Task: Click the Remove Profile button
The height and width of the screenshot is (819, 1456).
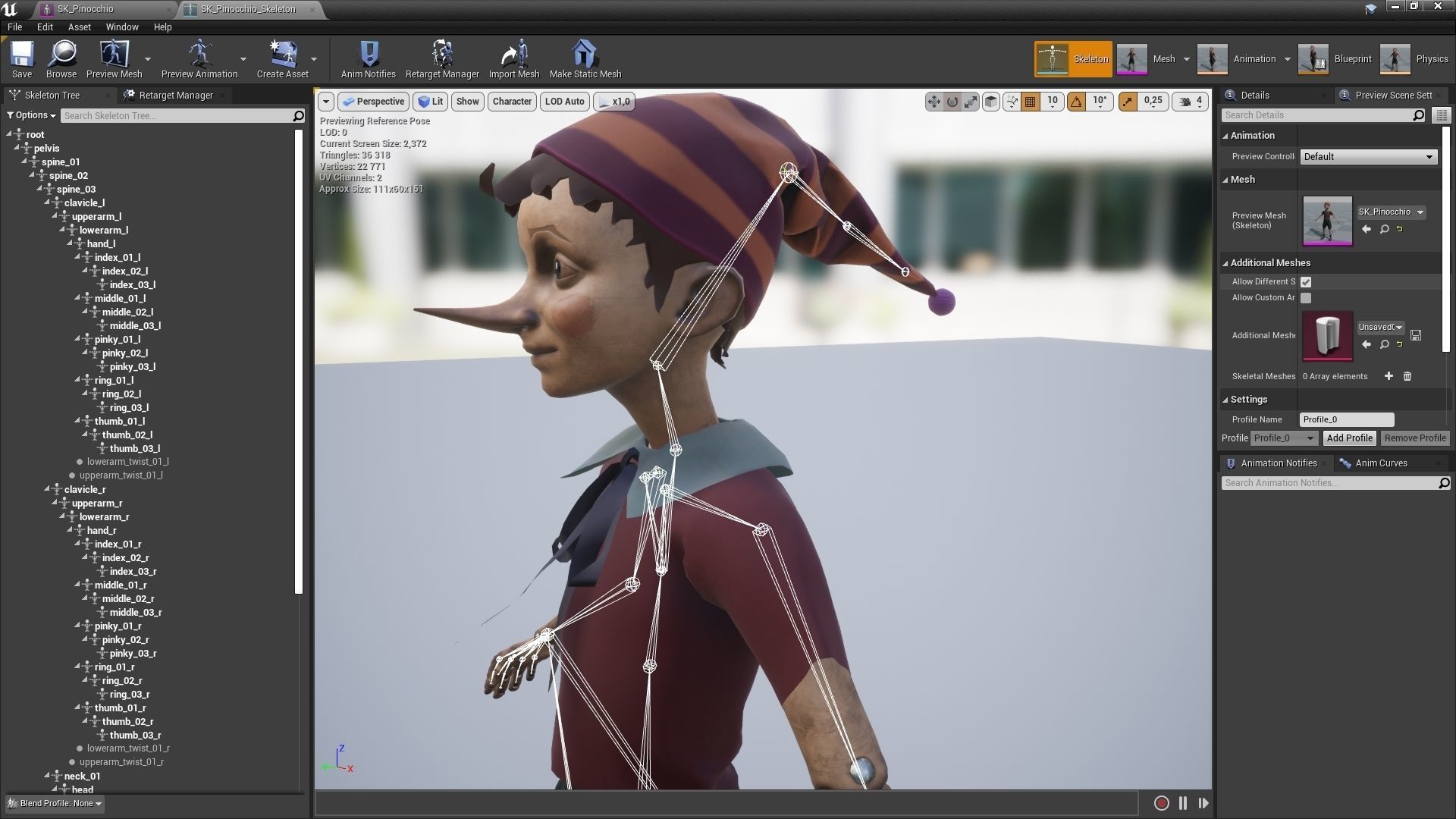Action: click(x=1414, y=438)
